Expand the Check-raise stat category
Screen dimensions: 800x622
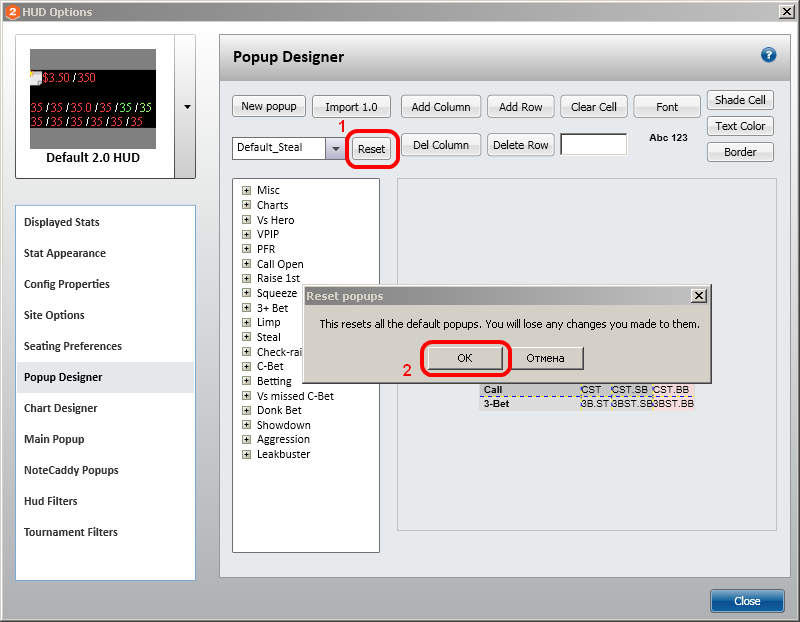click(246, 351)
